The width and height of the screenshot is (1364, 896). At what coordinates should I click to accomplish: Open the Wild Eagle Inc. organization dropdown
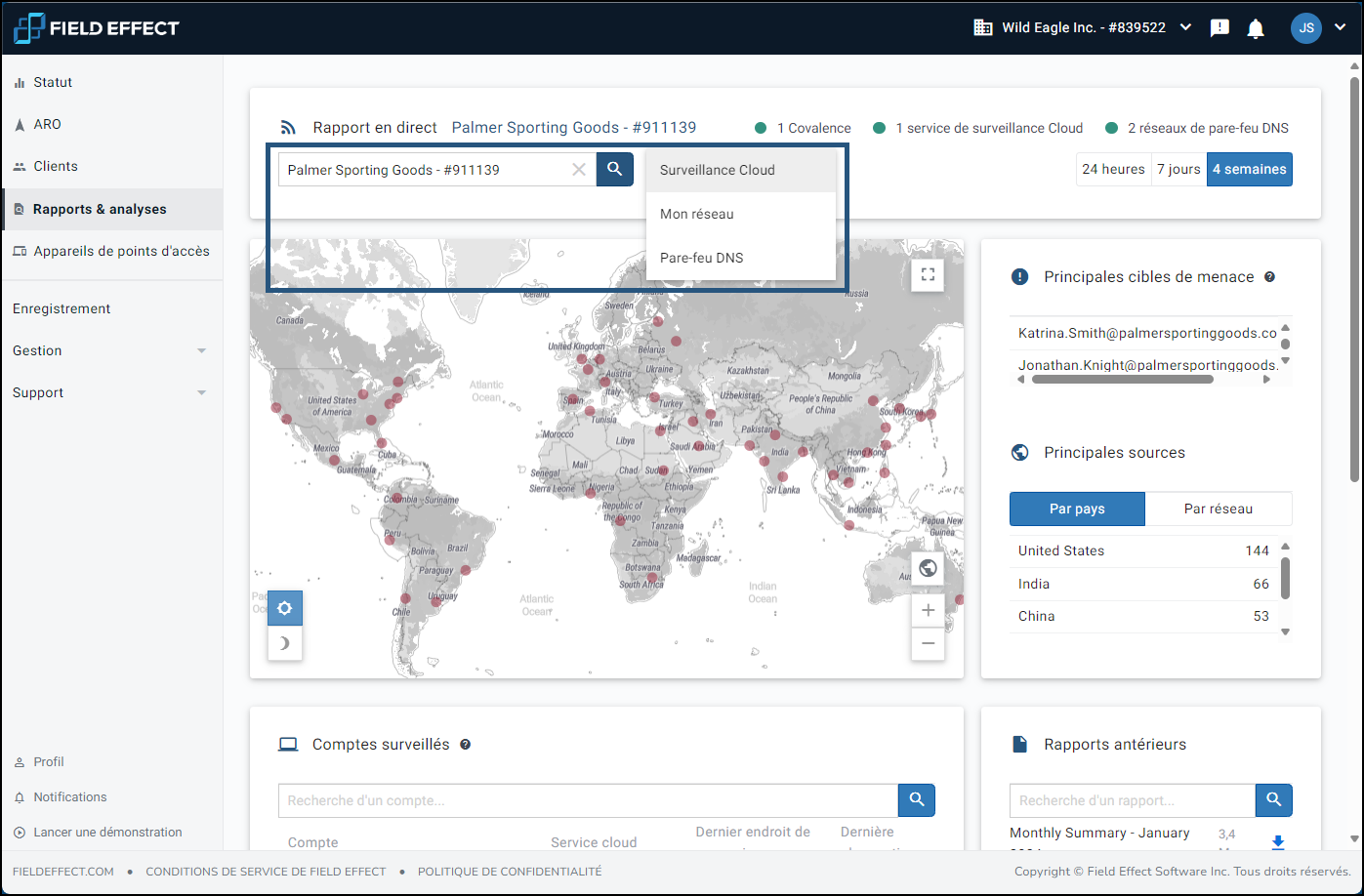point(1083,27)
